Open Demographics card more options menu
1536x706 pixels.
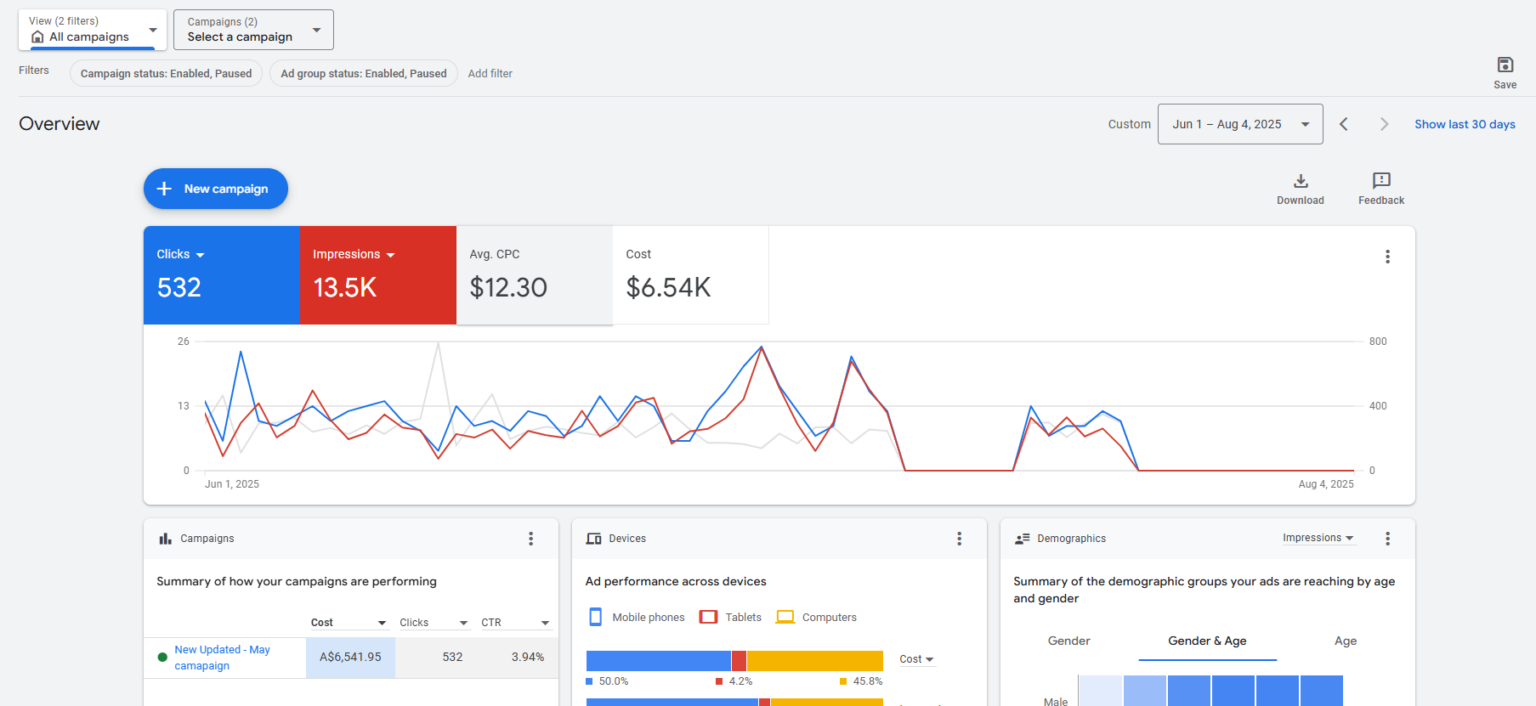tap(1387, 539)
